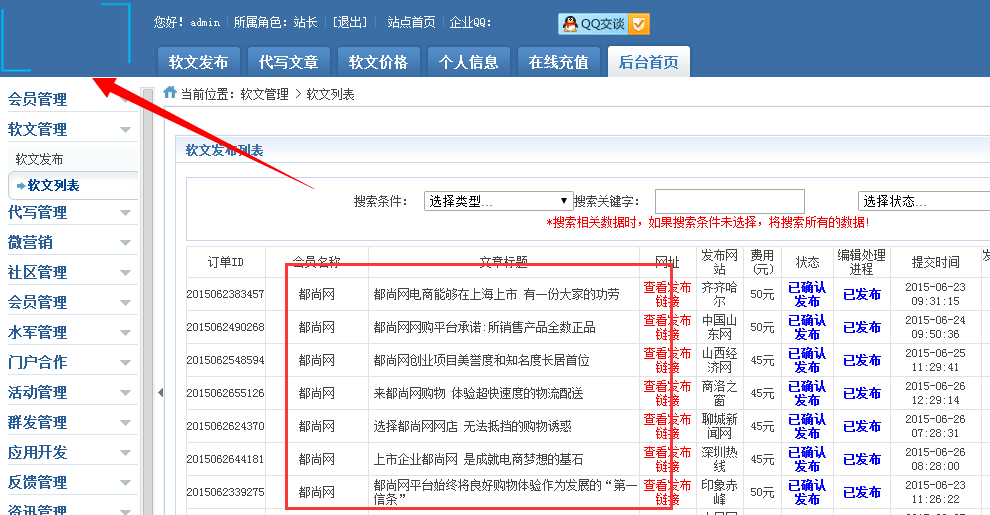Switch to the 软文发布 top tab
990x515 pixels.
(x=198, y=62)
